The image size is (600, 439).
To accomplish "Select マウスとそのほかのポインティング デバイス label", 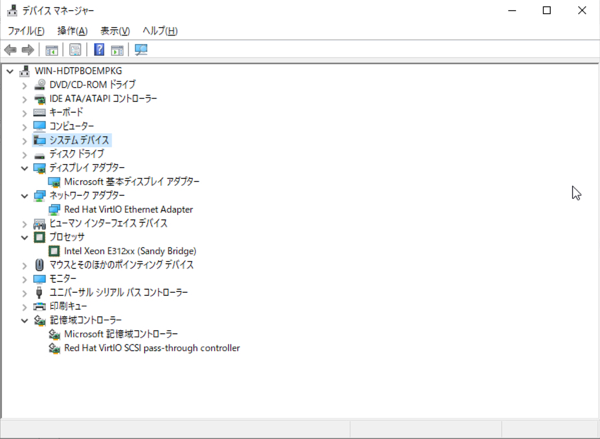I will coord(122,265).
